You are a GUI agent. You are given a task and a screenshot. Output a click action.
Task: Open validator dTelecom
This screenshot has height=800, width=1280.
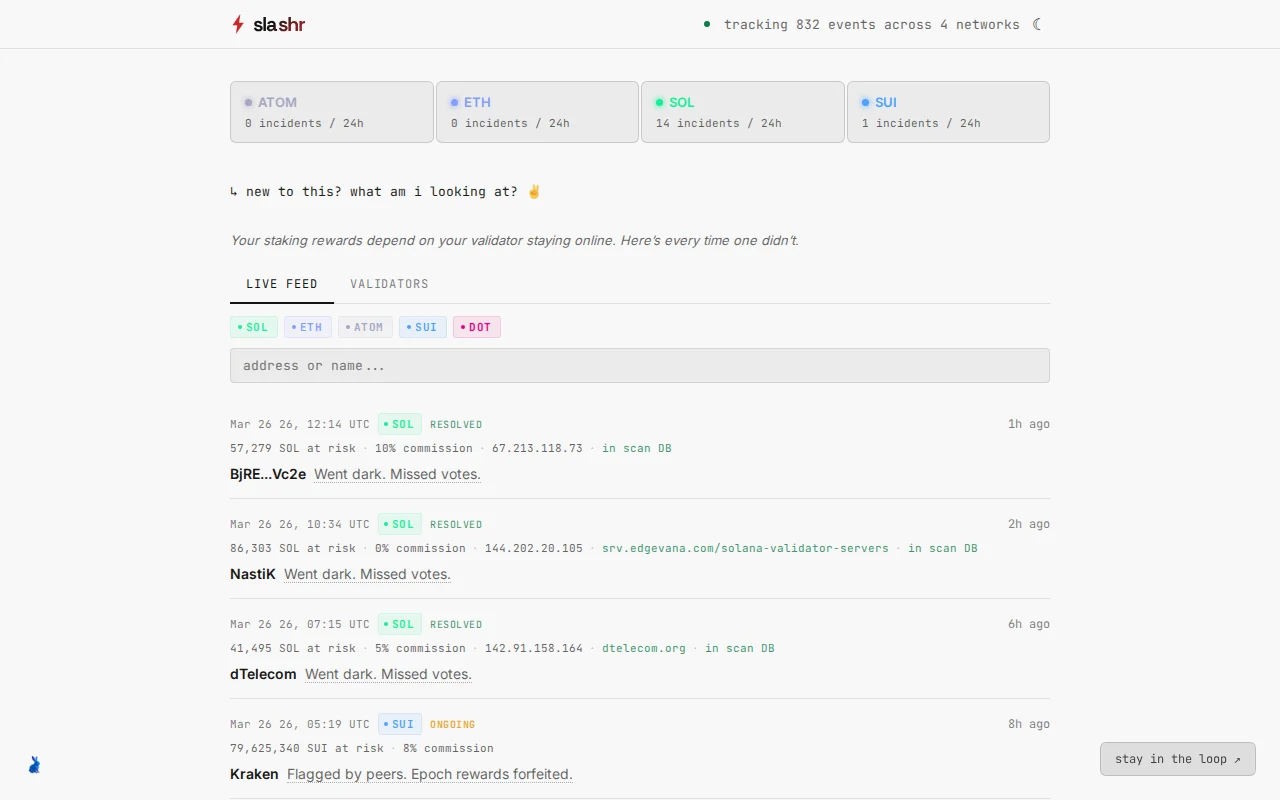click(263, 674)
